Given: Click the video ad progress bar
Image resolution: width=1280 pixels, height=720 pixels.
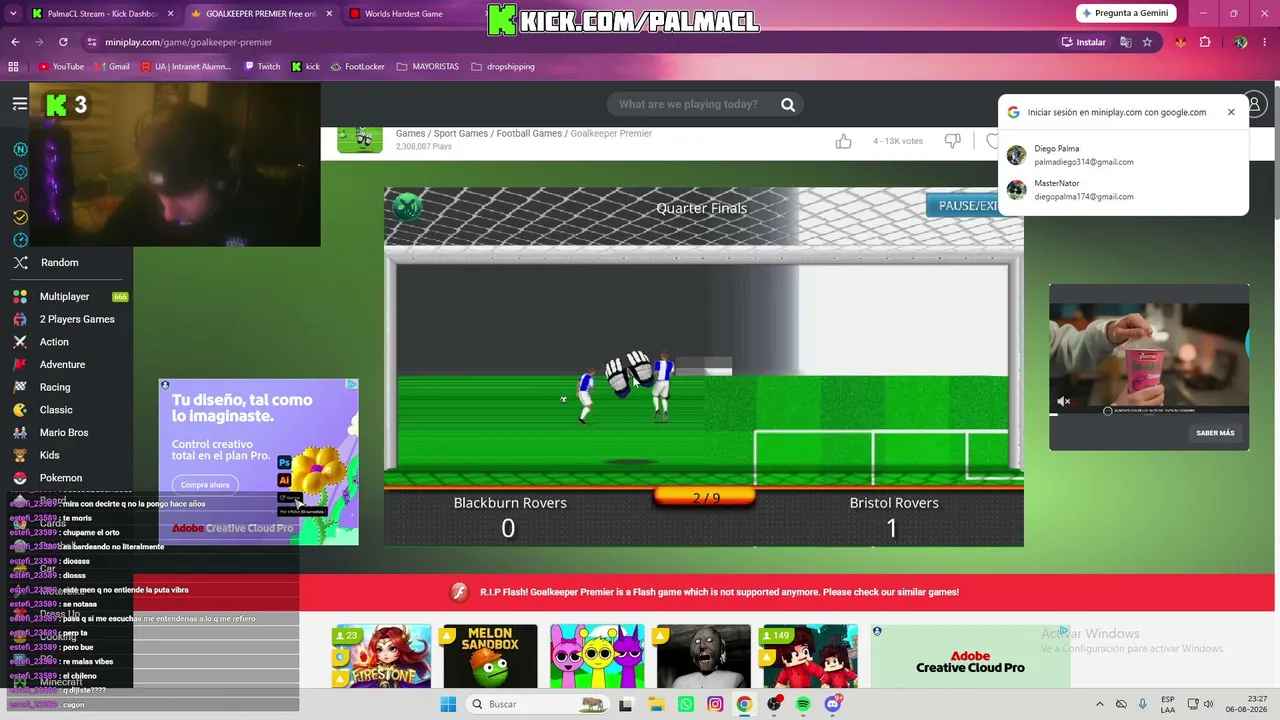Looking at the screenshot, I should point(1149,413).
